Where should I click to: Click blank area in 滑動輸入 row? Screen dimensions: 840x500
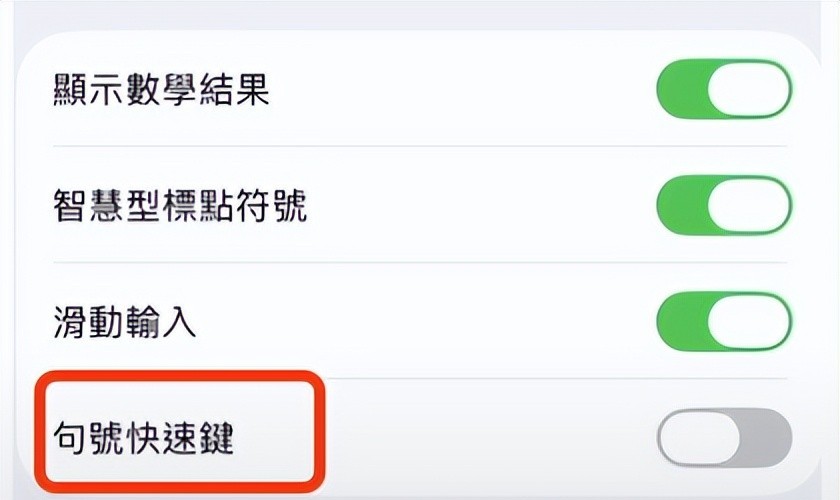coord(420,322)
